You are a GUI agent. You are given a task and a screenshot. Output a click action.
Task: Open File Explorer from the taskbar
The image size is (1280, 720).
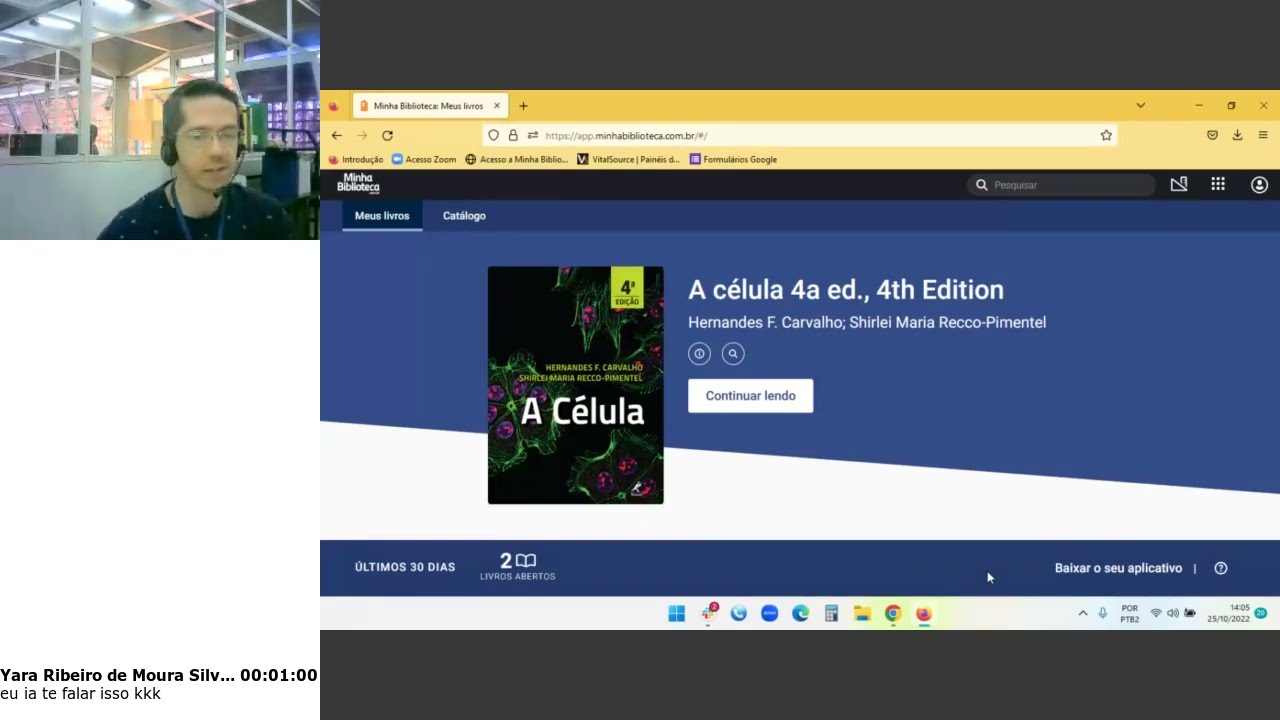(x=862, y=613)
